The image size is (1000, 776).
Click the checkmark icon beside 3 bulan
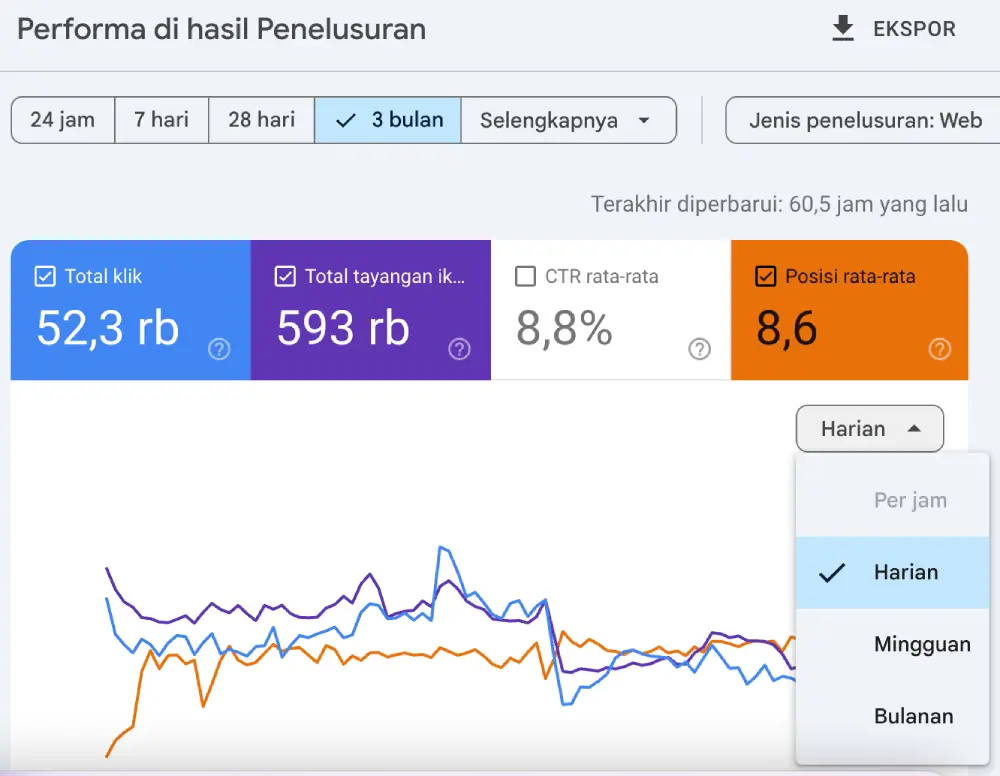(x=345, y=120)
